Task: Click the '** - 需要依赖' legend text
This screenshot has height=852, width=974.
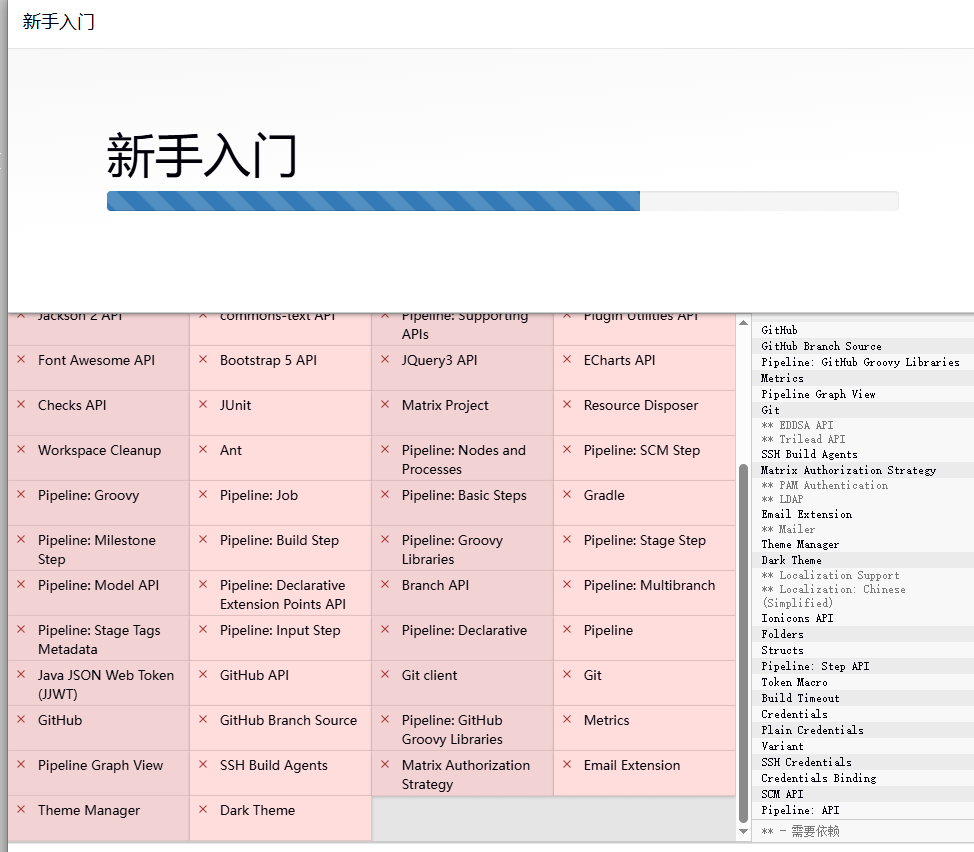Action: pyautogui.click(x=800, y=831)
